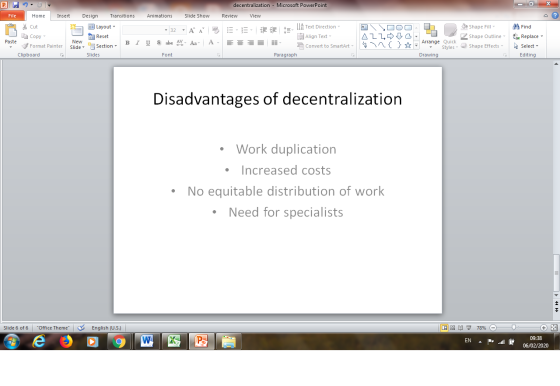The image size is (560, 386).
Task: Open Word from the taskbar
Action: [146, 341]
